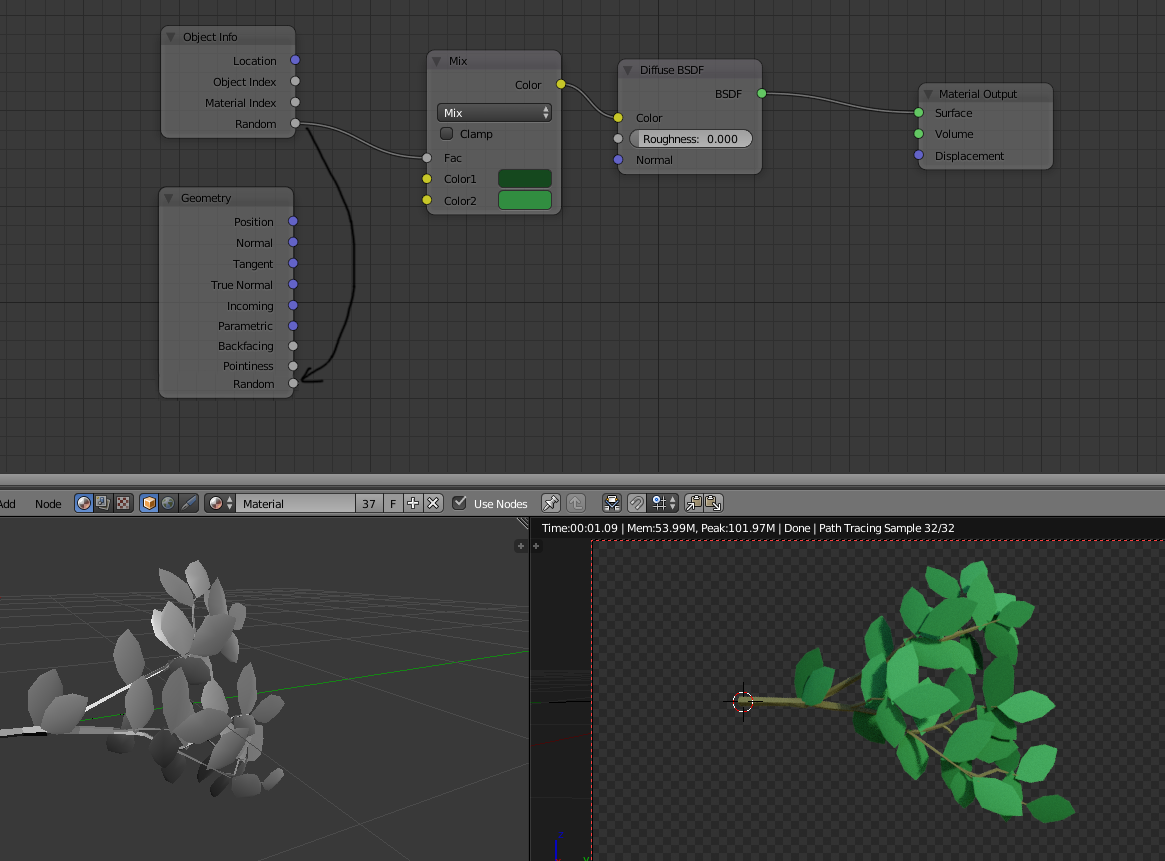Click the Mix node Color1 input socket
This screenshot has height=861, width=1165.
click(x=426, y=178)
